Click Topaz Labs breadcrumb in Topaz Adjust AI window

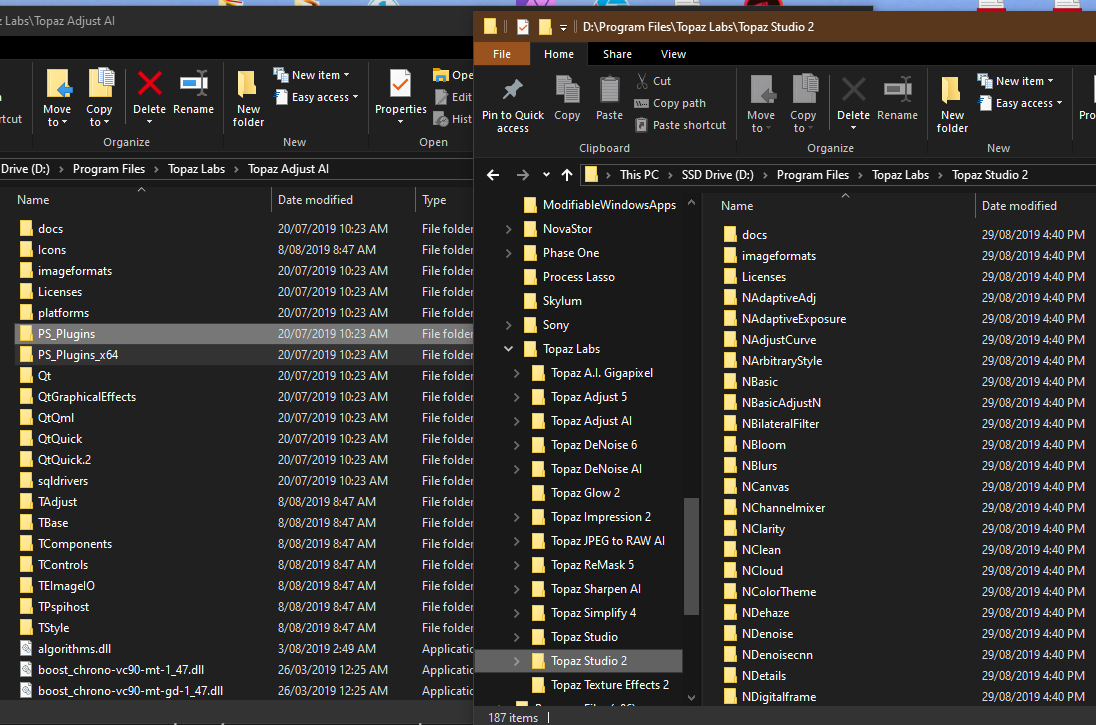(x=196, y=168)
